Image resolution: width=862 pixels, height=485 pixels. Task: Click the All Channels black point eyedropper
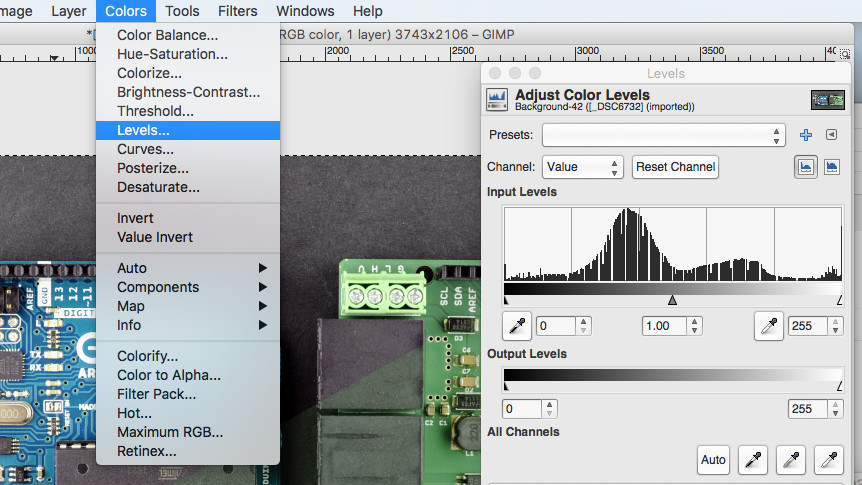752,459
